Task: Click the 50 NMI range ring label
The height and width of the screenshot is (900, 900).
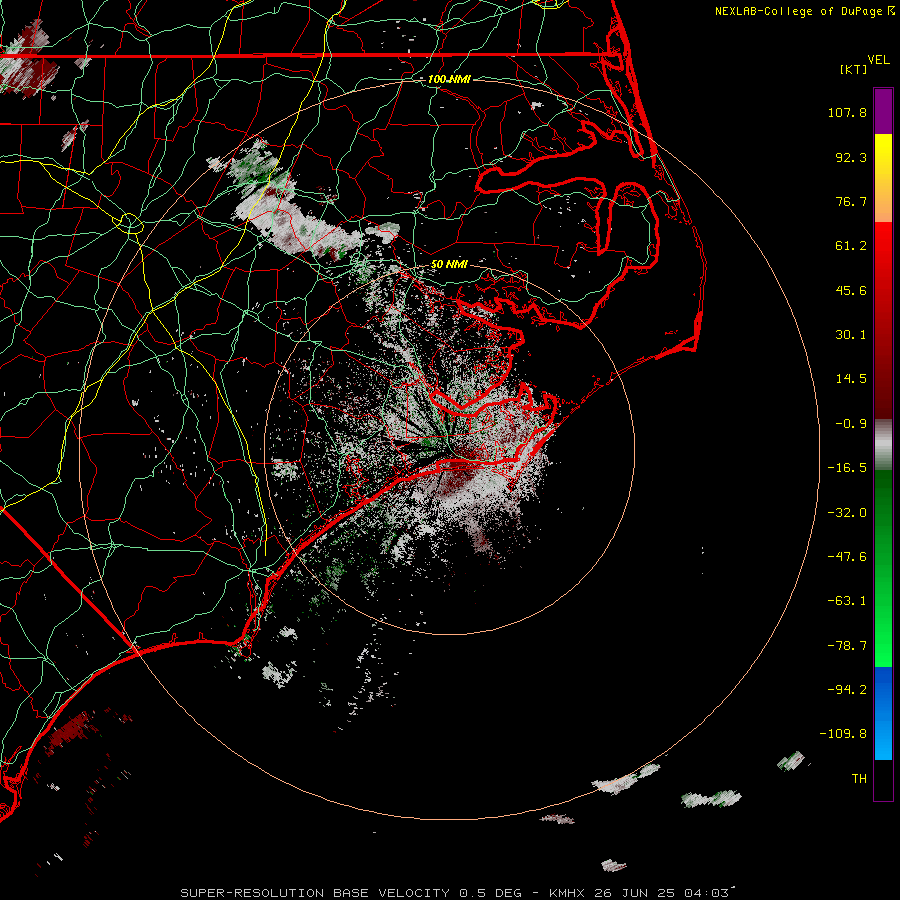Action: point(449,265)
